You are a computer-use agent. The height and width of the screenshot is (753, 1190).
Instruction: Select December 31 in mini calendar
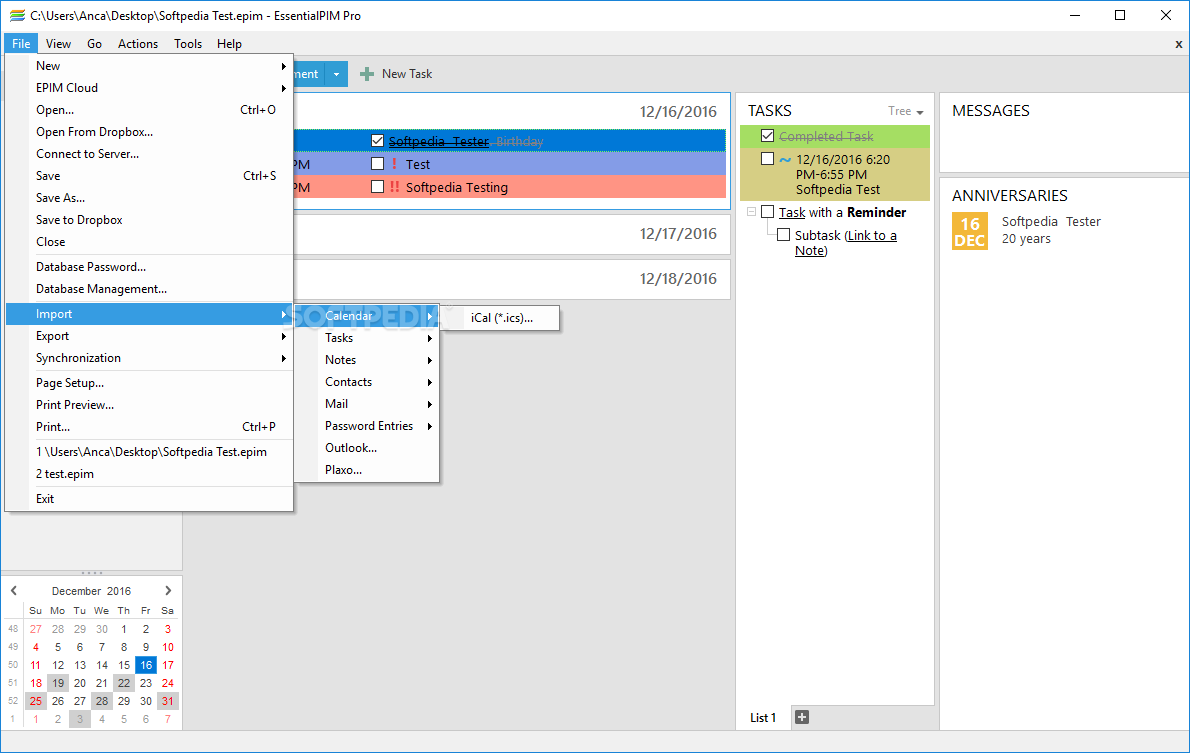(x=168, y=701)
